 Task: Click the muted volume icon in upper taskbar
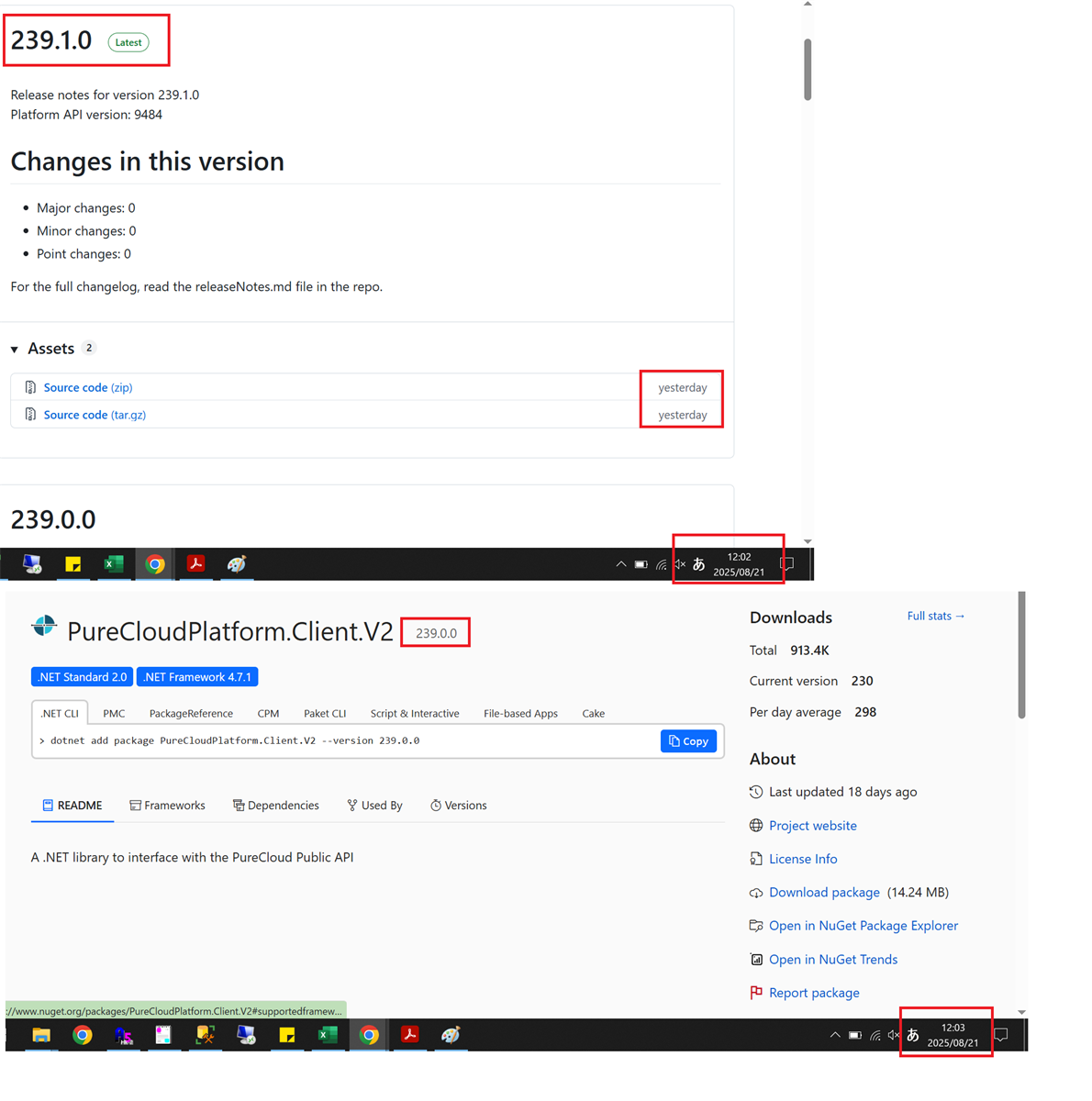pyautogui.click(x=680, y=564)
